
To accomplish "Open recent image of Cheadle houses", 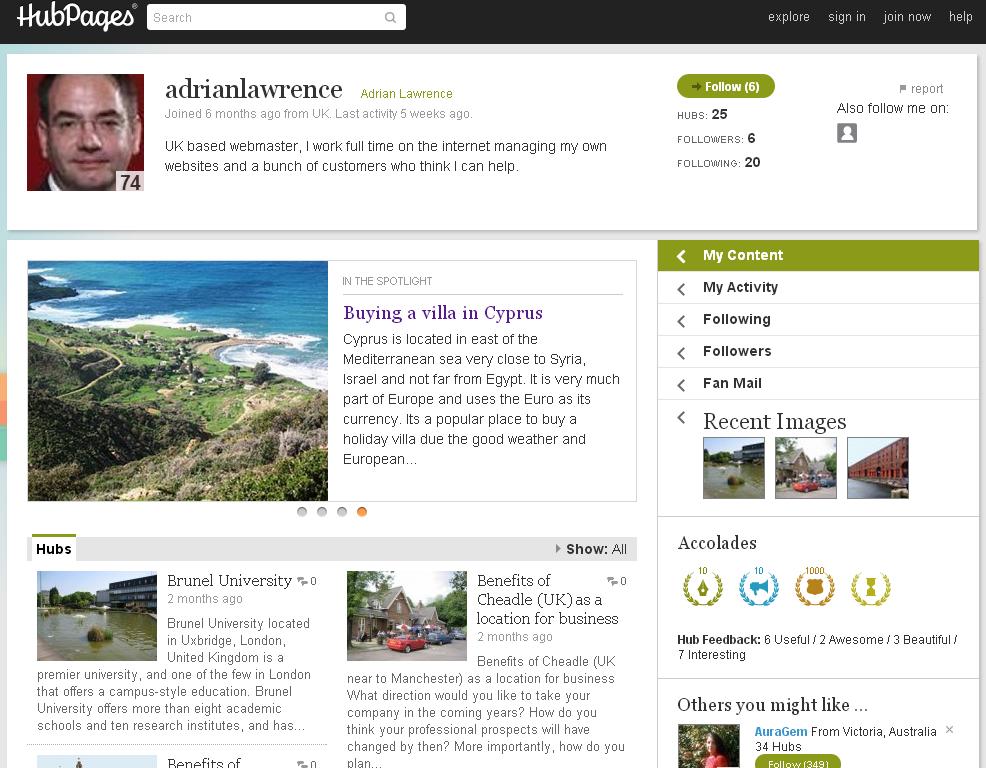I will 806,468.
